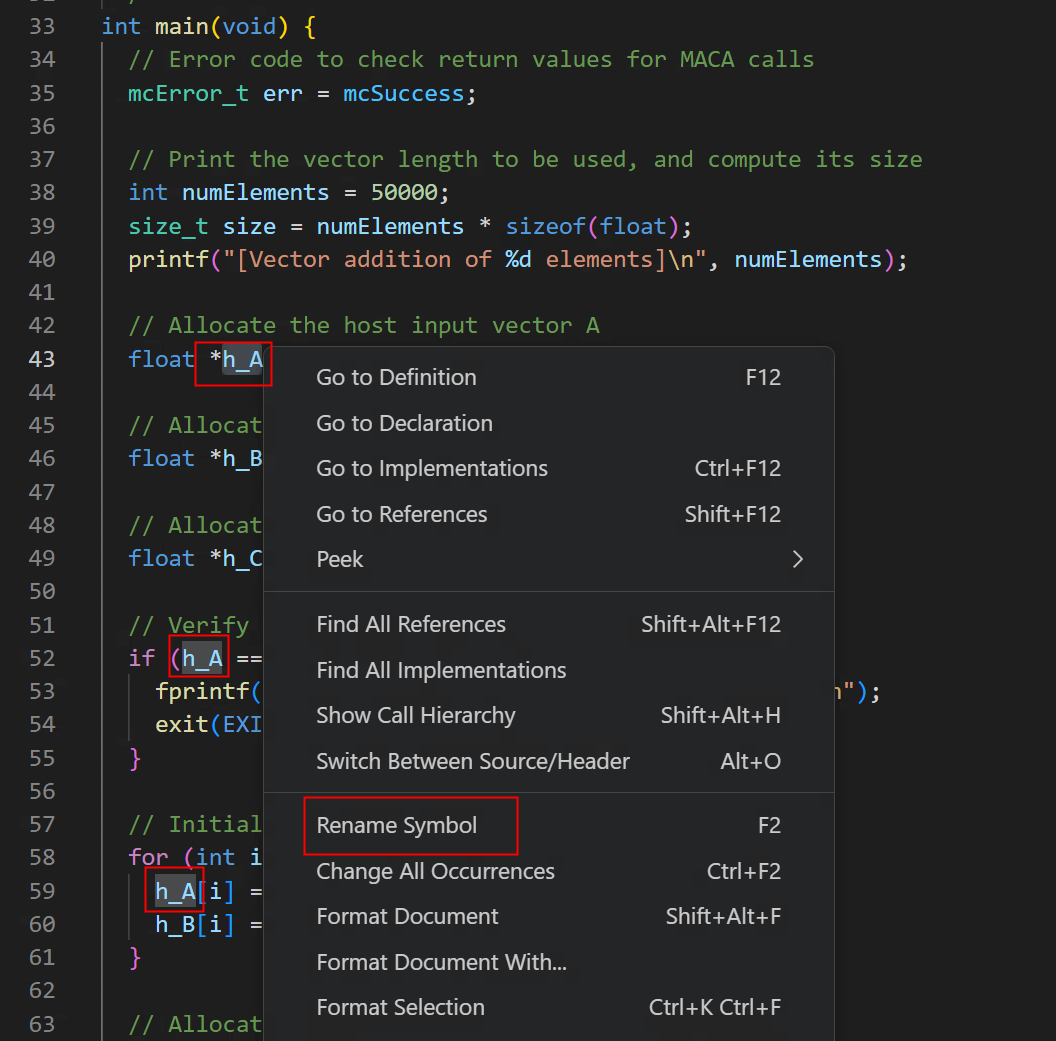1056x1041 pixels.
Task: Click h_A in the if condition on line 52
Action: [202, 658]
